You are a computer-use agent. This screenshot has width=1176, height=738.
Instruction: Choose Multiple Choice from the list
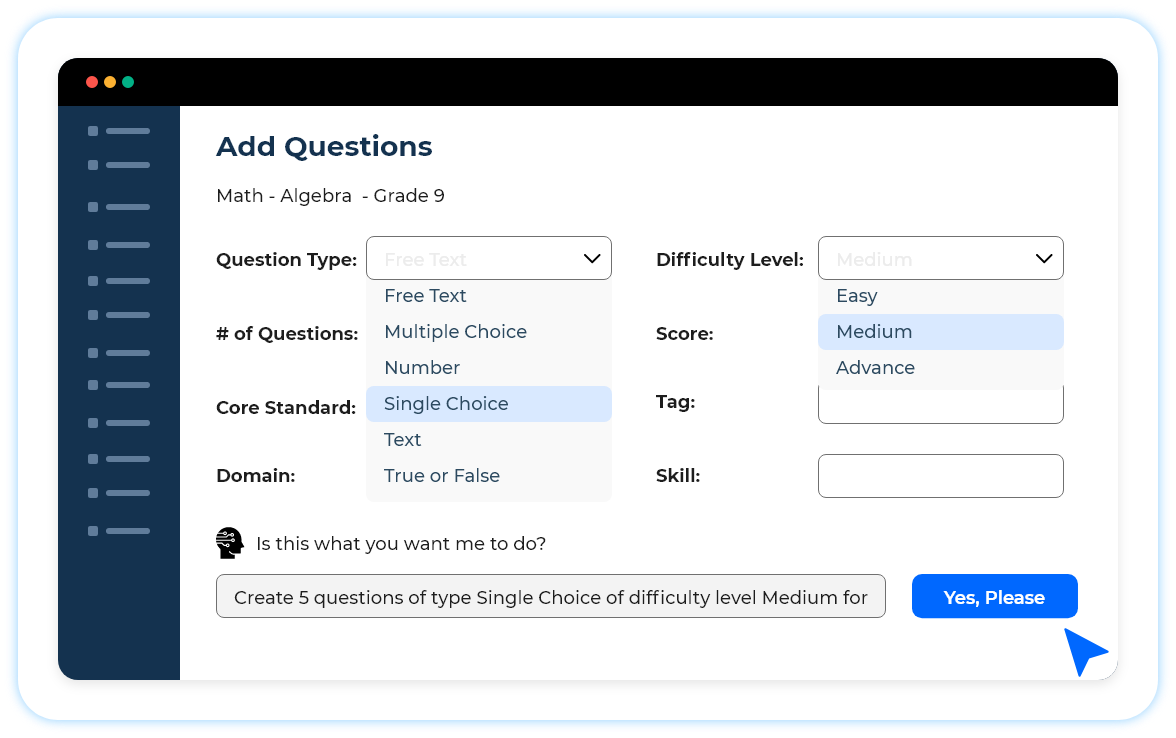tap(456, 332)
